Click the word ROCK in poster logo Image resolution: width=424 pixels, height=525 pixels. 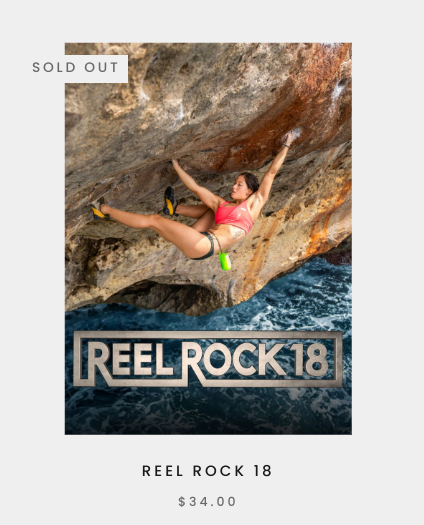coord(236,360)
